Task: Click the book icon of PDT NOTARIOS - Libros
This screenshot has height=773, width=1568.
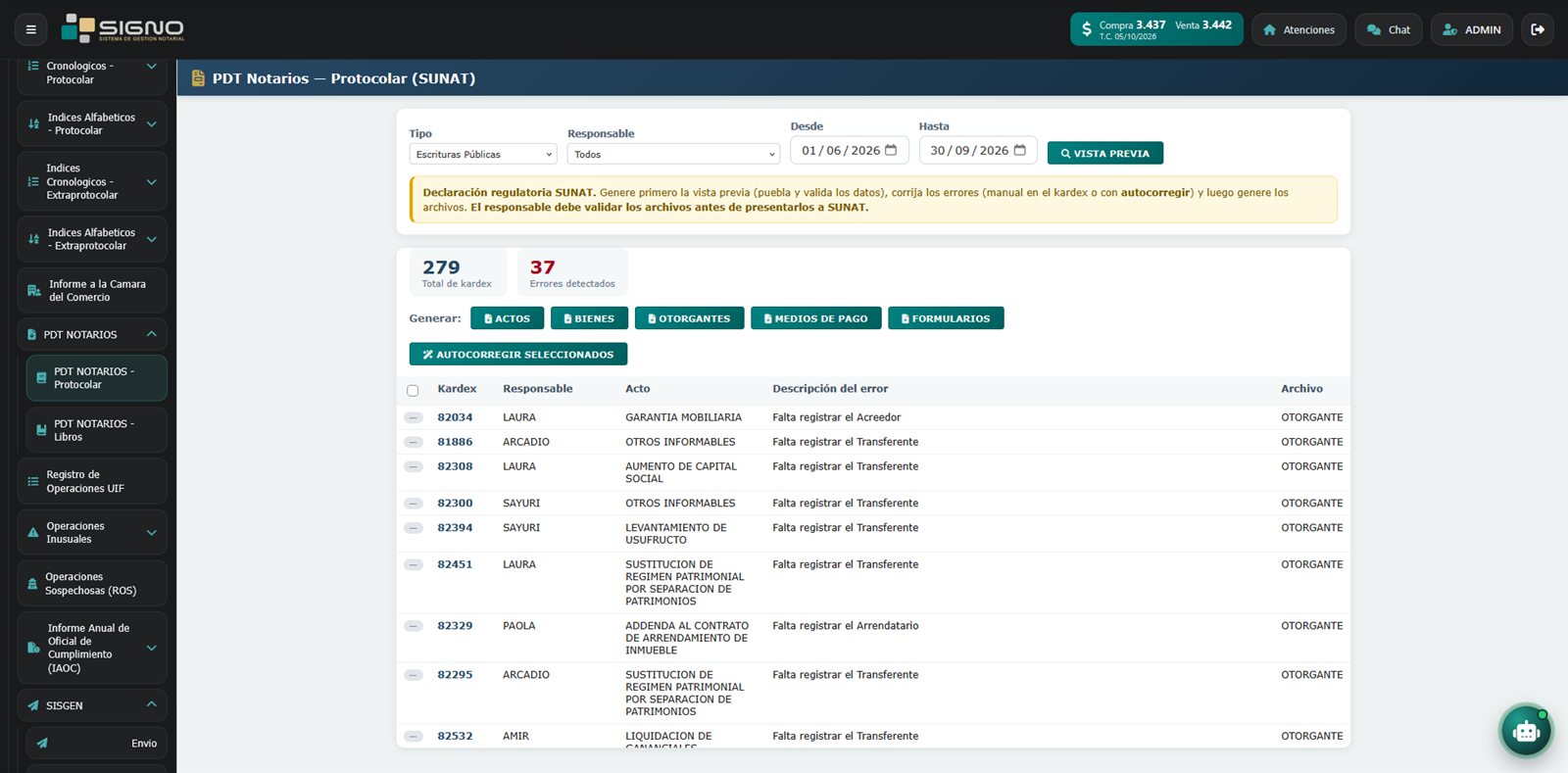Action: (x=41, y=430)
